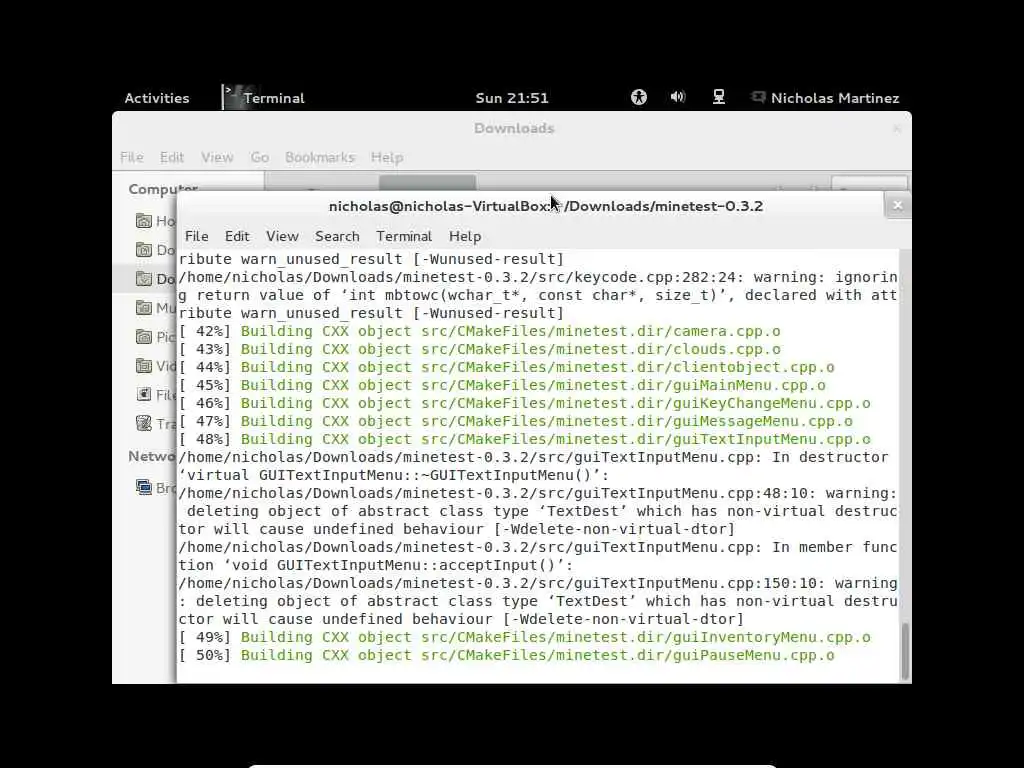This screenshot has height=768, width=1024.
Task: Click the line building clouds.cpp.o at 43%
Action: point(479,349)
